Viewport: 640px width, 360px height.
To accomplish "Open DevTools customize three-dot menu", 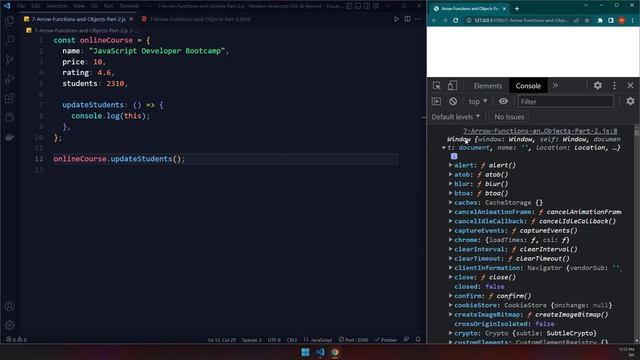I will click(x=614, y=86).
